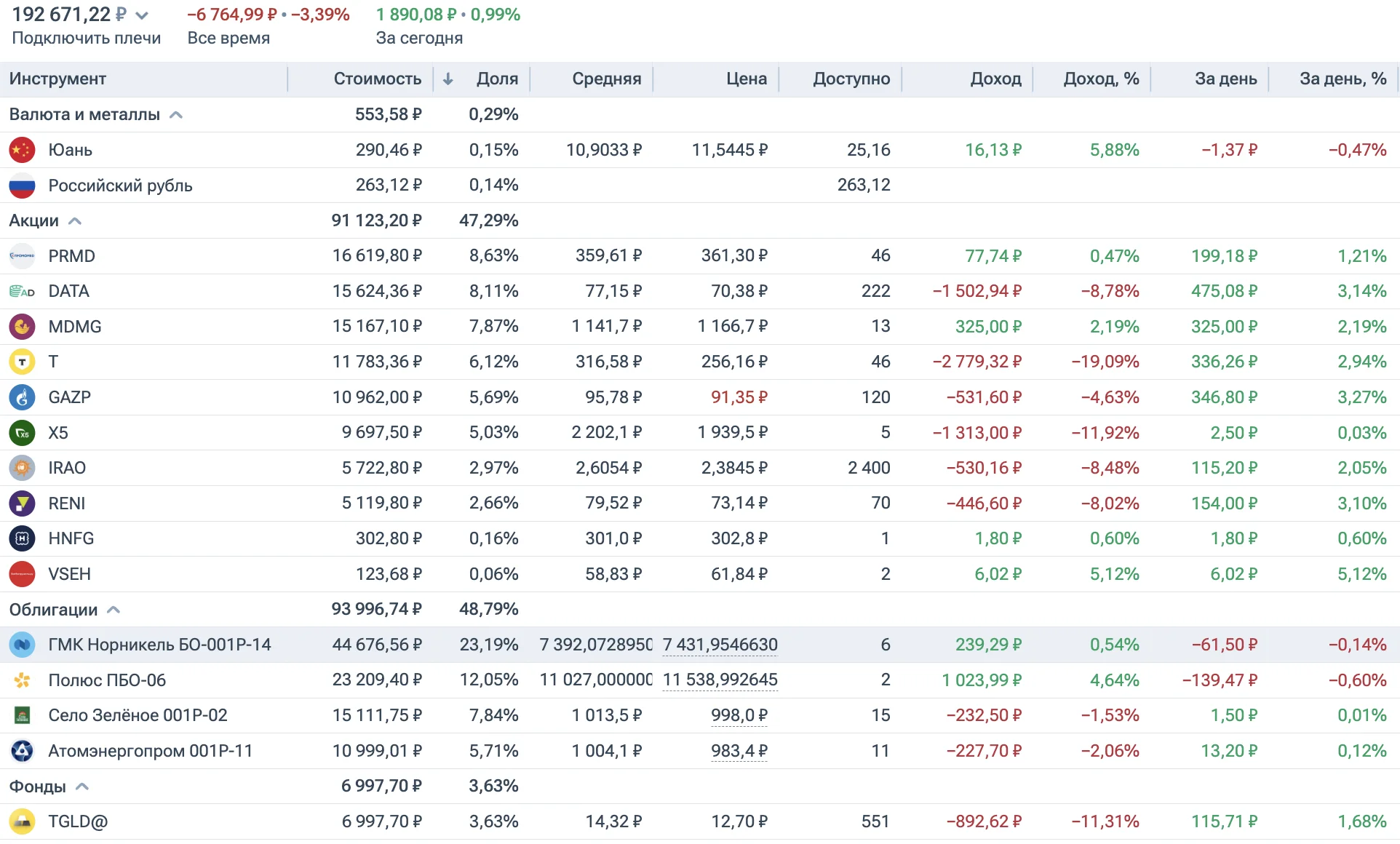Open the Полюс ПБО-06 bond
The width and height of the screenshot is (1400, 844).
(x=107, y=680)
